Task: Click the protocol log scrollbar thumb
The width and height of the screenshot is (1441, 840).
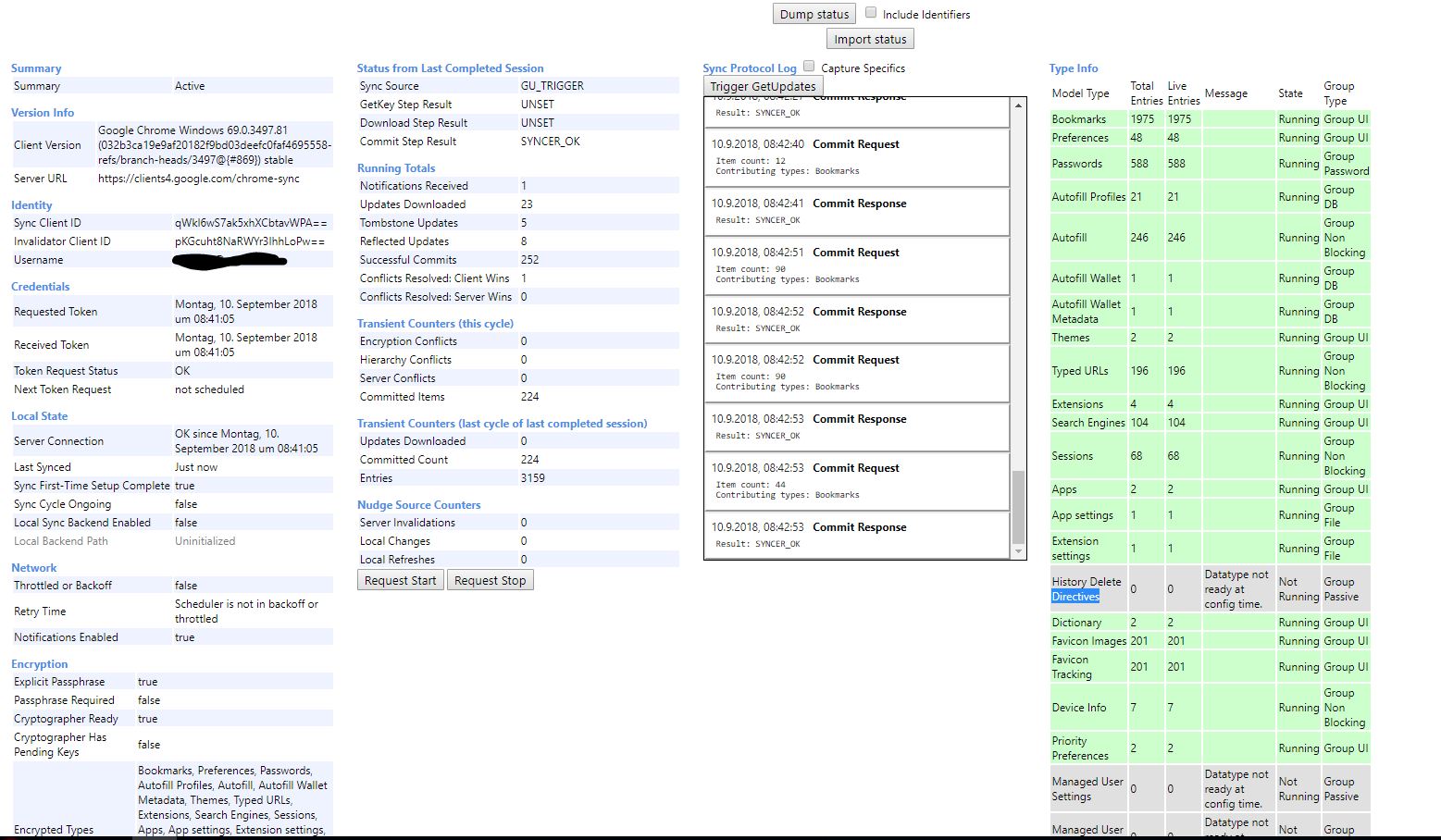Action: tap(1018, 507)
